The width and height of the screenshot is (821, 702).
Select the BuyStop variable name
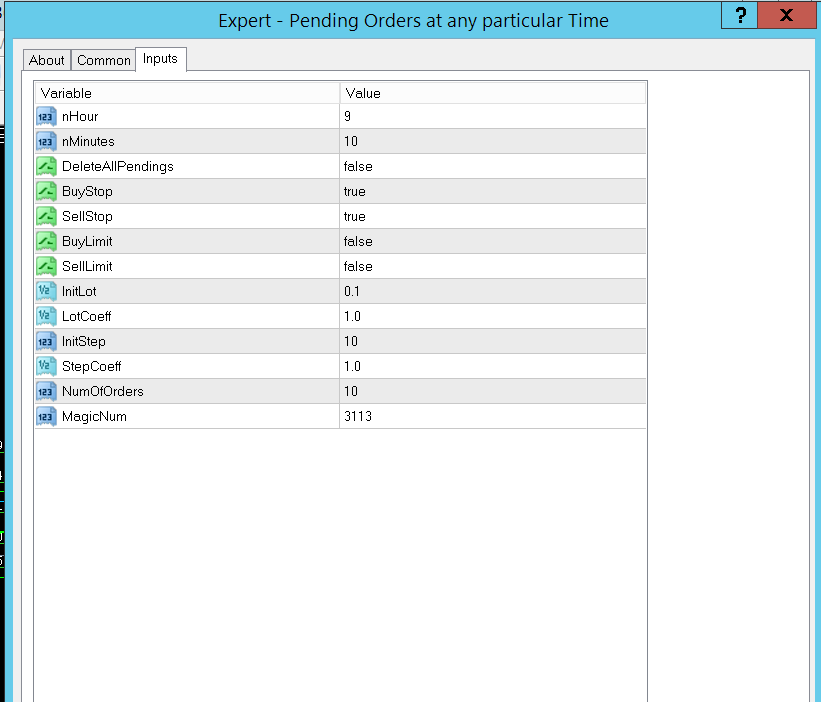pyautogui.click(x=87, y=192)
